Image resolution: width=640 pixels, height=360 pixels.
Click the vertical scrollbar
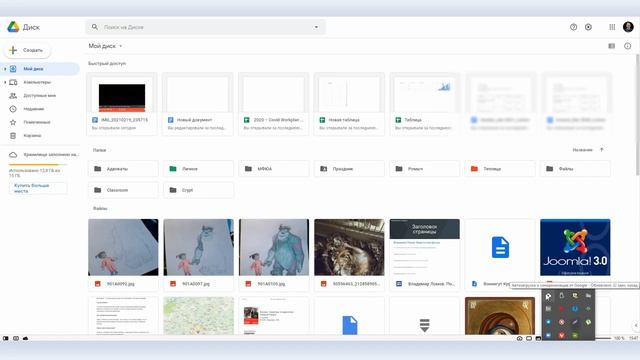tap(638, 115)
